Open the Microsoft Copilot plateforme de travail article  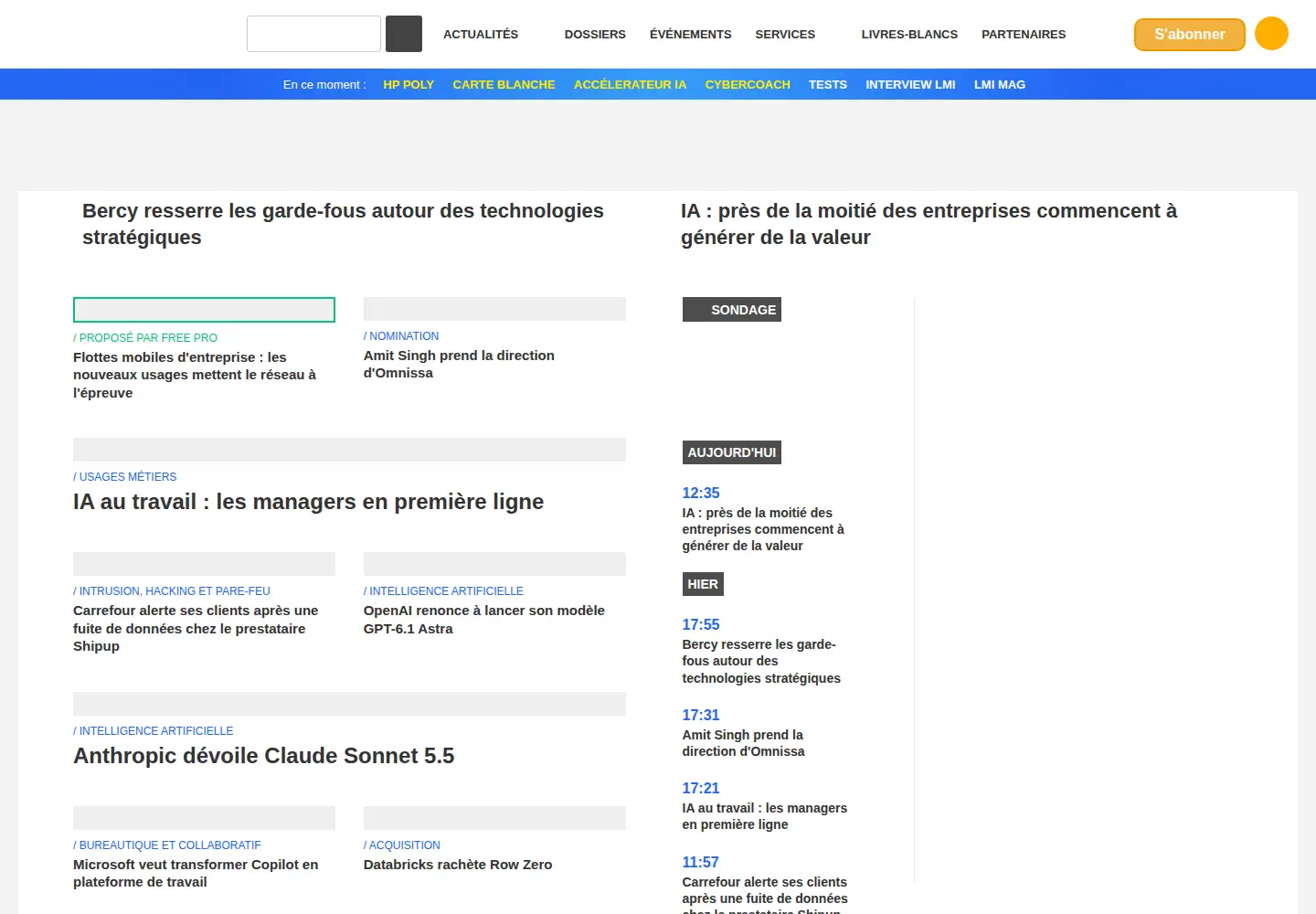pos(196,873)
